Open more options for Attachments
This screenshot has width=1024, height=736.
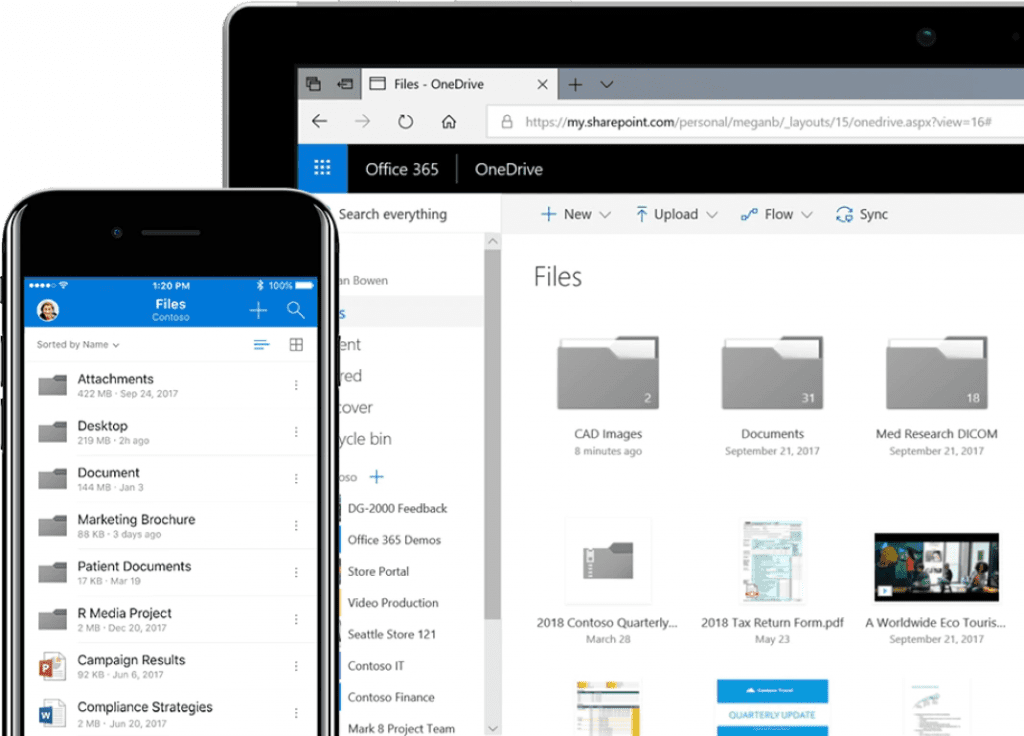coord(296,385)
